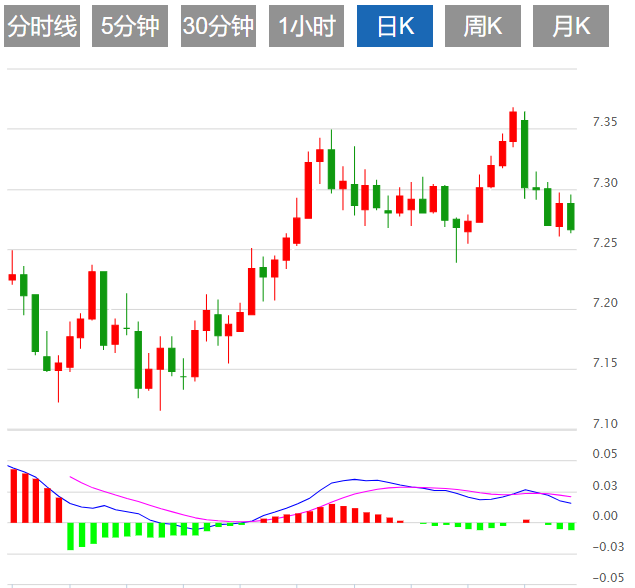Click the 7.30 price axis label
Viewport: 635px width, 588px height.
tap(605, 183)
